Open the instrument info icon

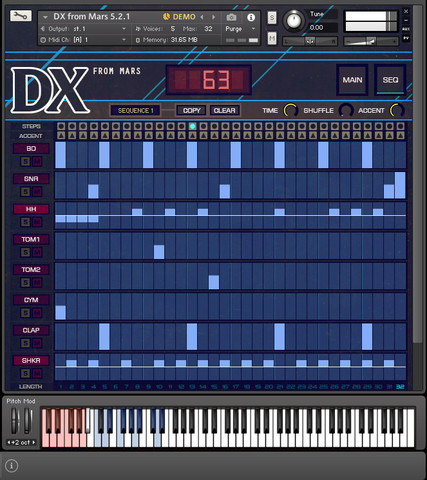click(x=251, y=17)
